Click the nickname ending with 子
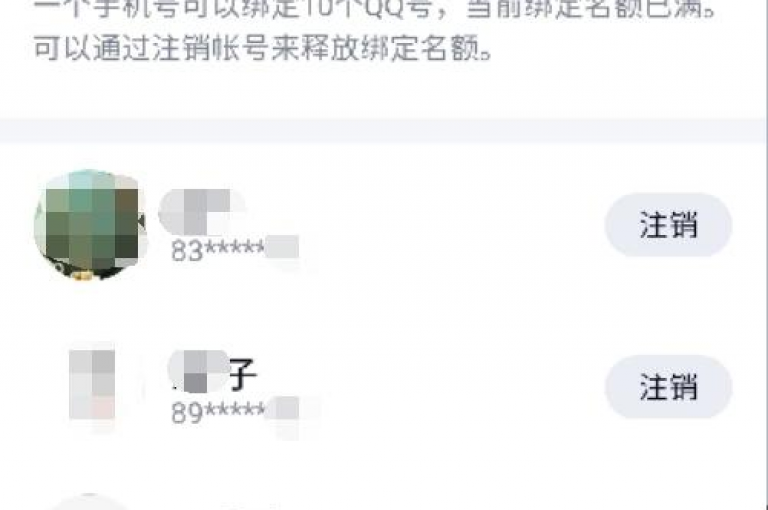Screen dimensions: 768x510 tap(213, 373)
